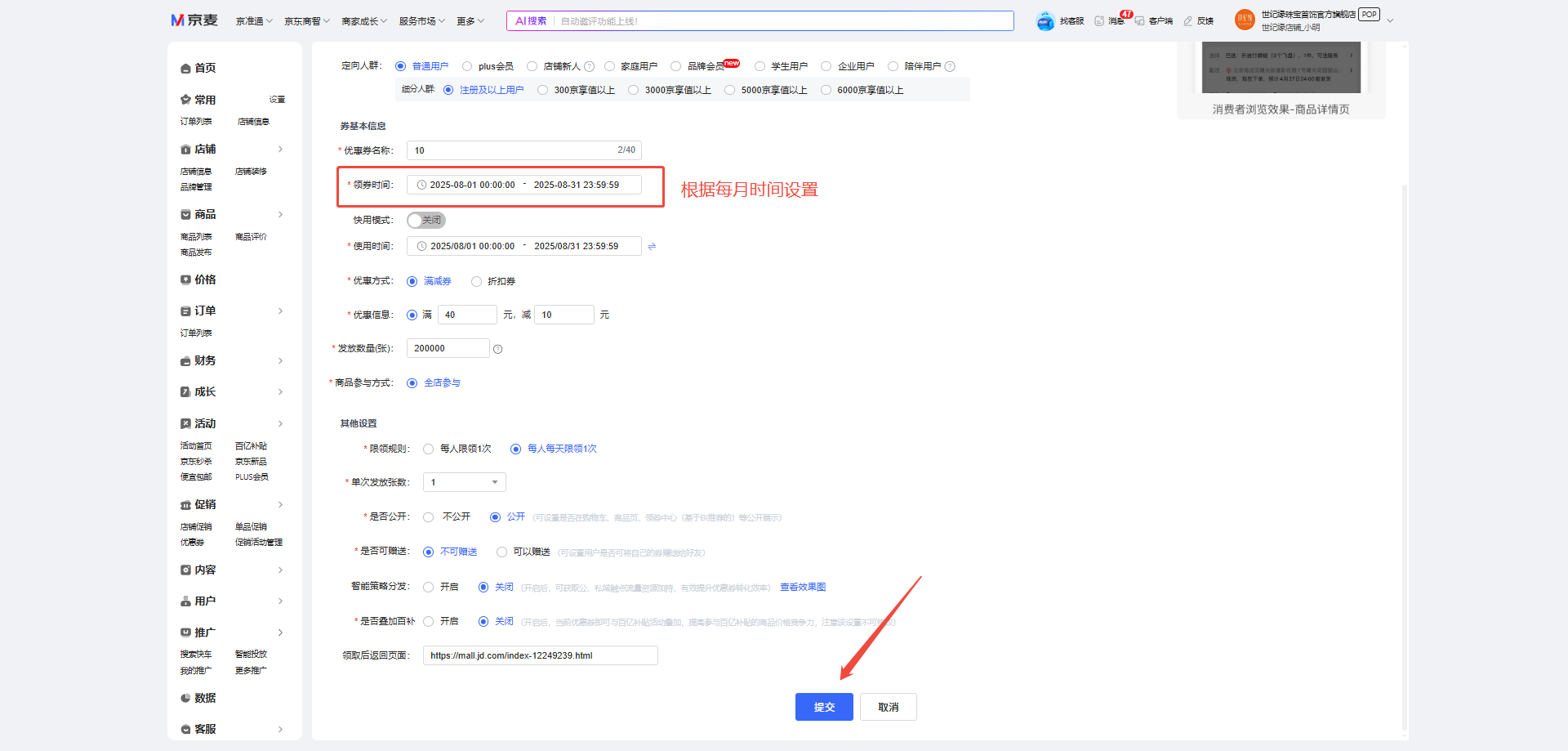
Task: Click the 客户端 client icon
Action: [1139, 21]
